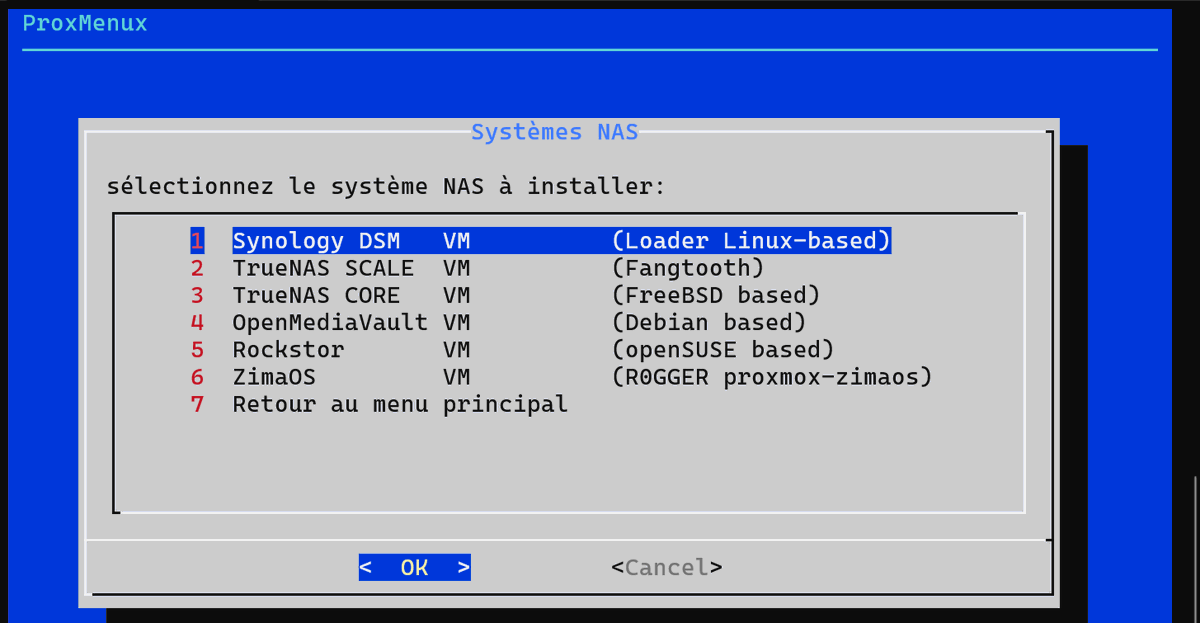Click the (FreeBSD based) description
1200x623 pixels.
click(x=716, y=296)
